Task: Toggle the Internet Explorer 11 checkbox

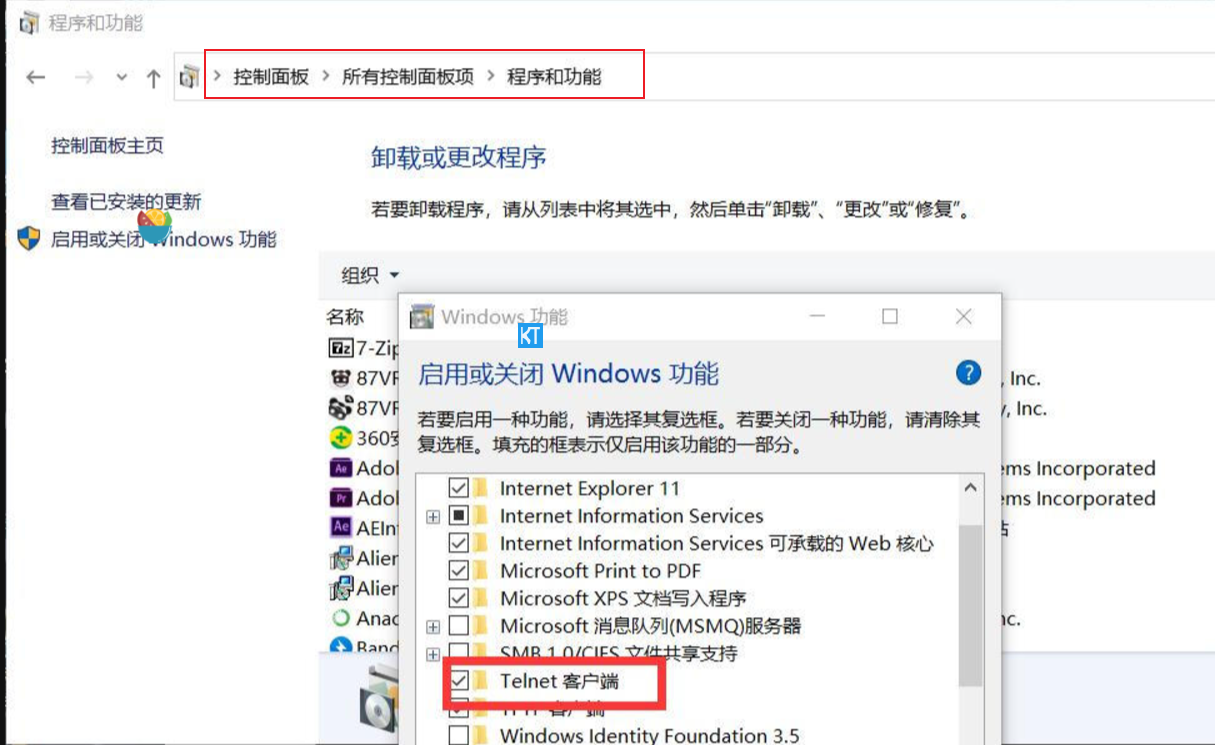Action: [459, 488]
